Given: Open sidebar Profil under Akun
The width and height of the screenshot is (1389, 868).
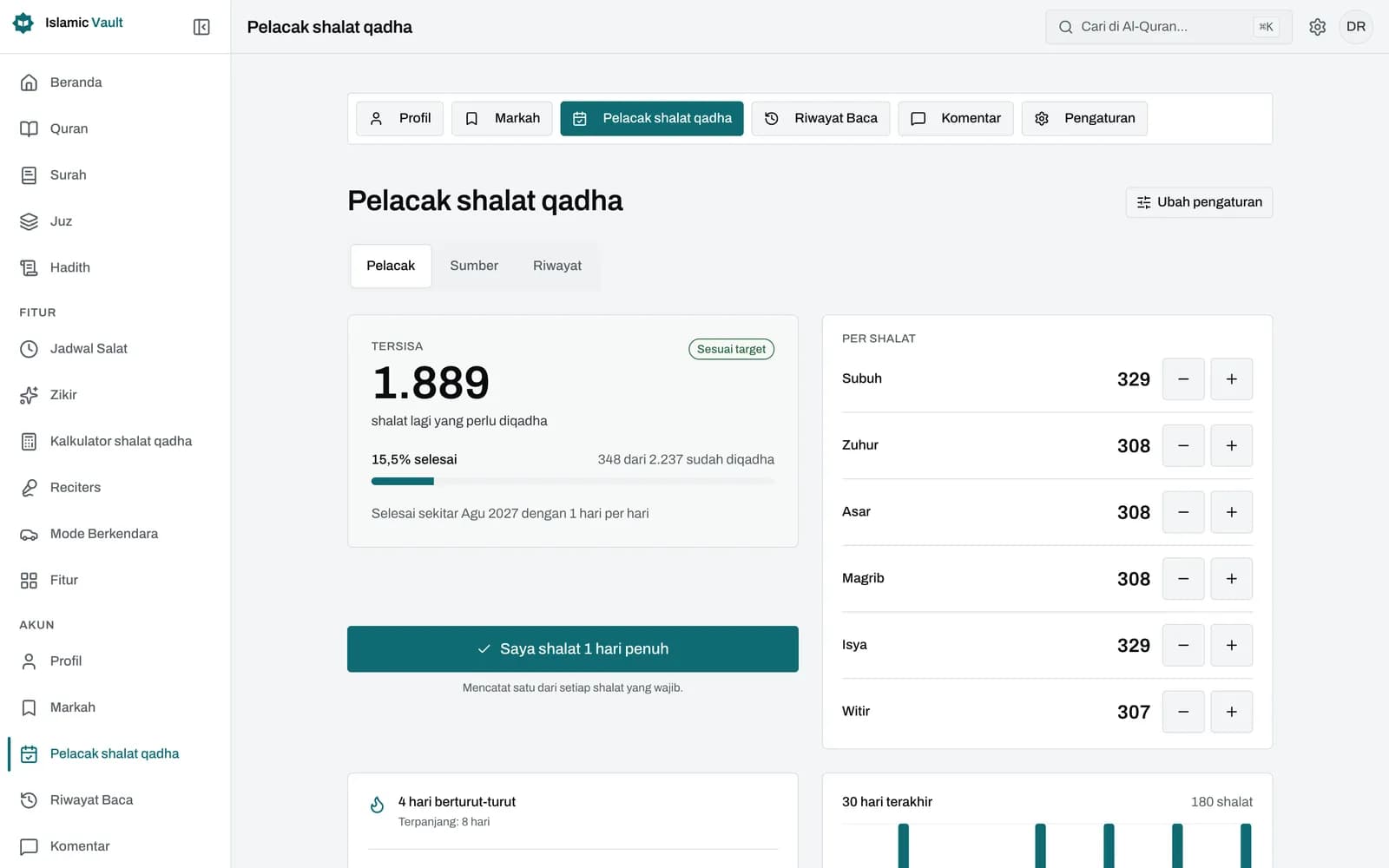Looking at the screenshot, I should 115,661.
